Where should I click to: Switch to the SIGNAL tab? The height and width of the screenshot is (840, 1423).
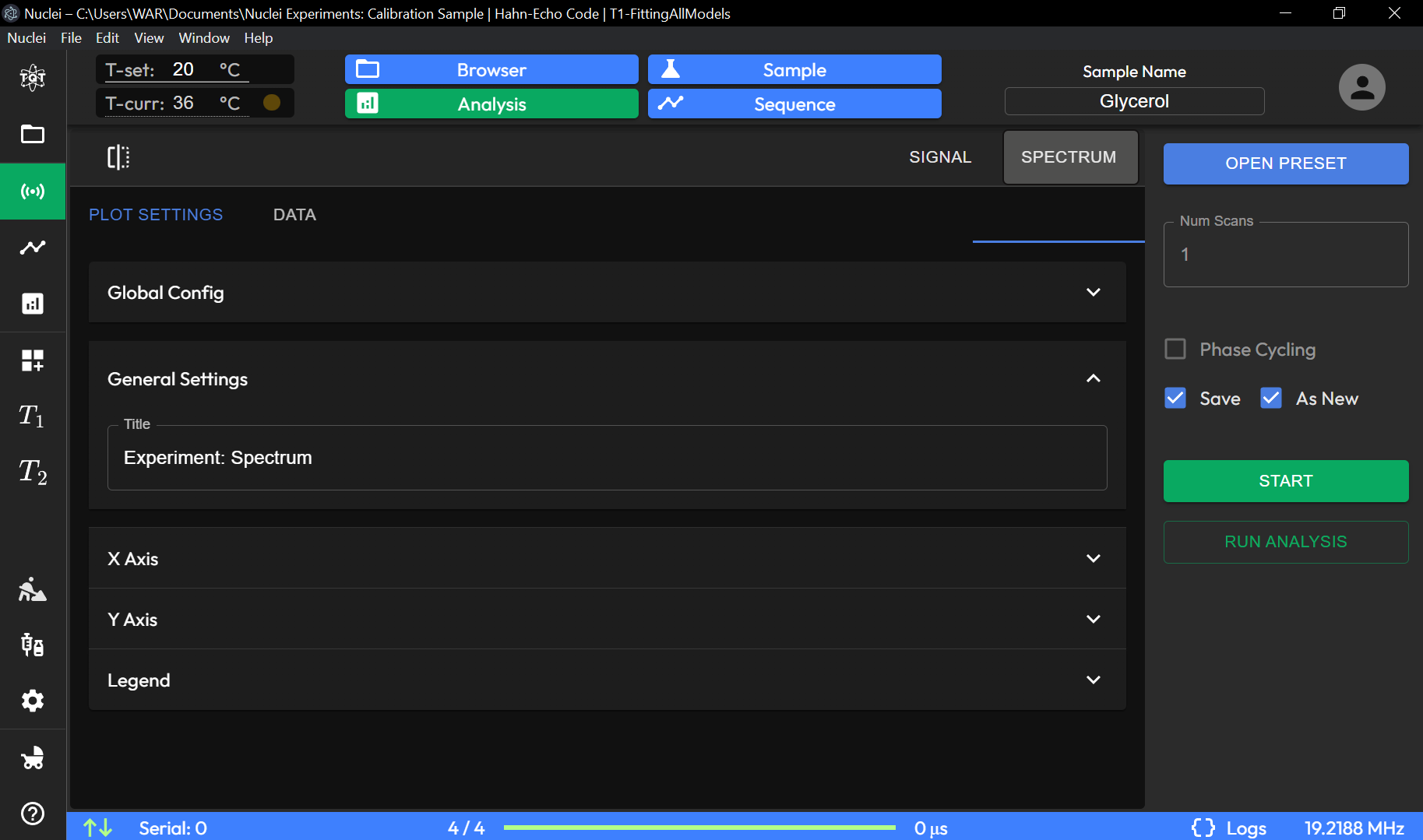[x=940, y=157]
